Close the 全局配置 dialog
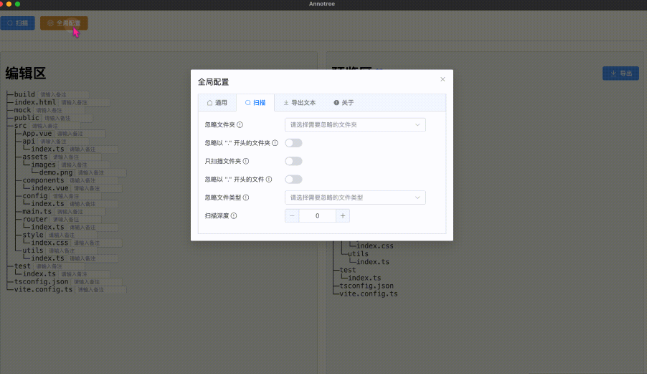This screenshot has width=647, height=374. coord(443,79)
